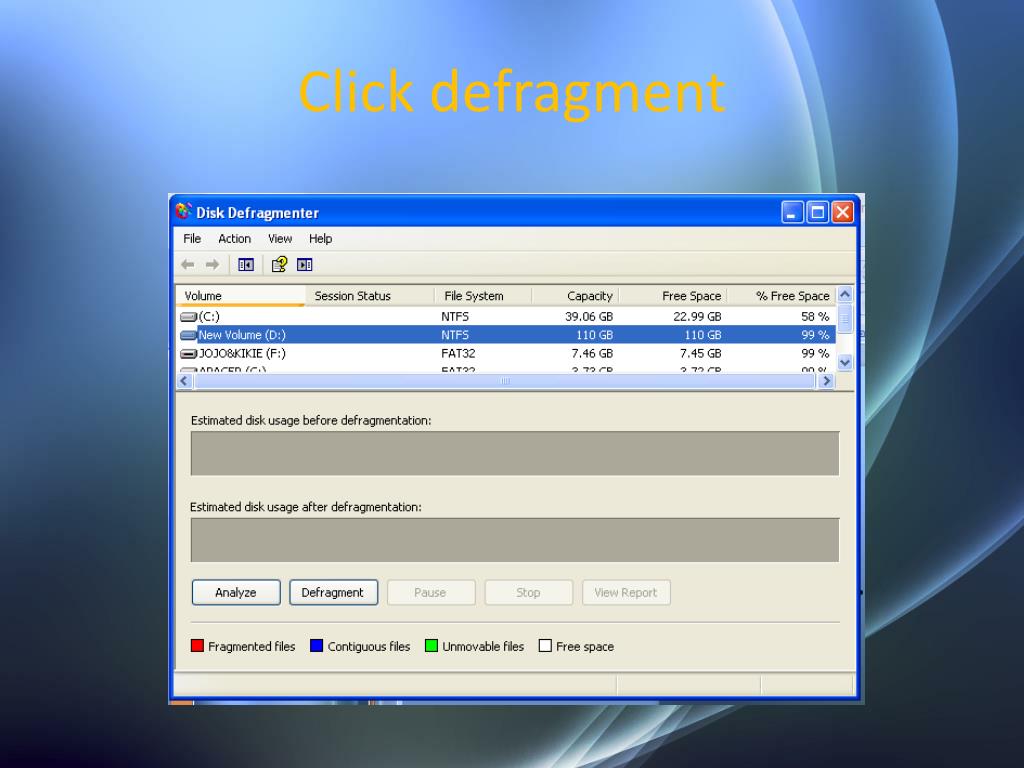Click the 7.46 GB capacity cell
The width and height of the screenshot is (1024, 768).
click(592, 354)
